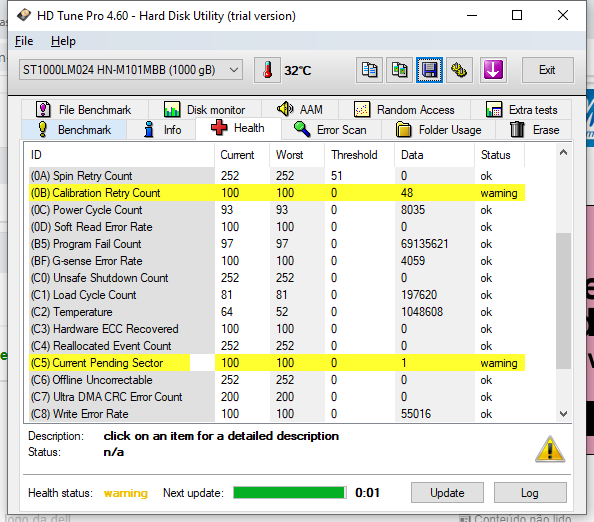Viewport: 594px width, 522px height.
Task: Click the Threshold column header
Action: [x=360, y=155]
